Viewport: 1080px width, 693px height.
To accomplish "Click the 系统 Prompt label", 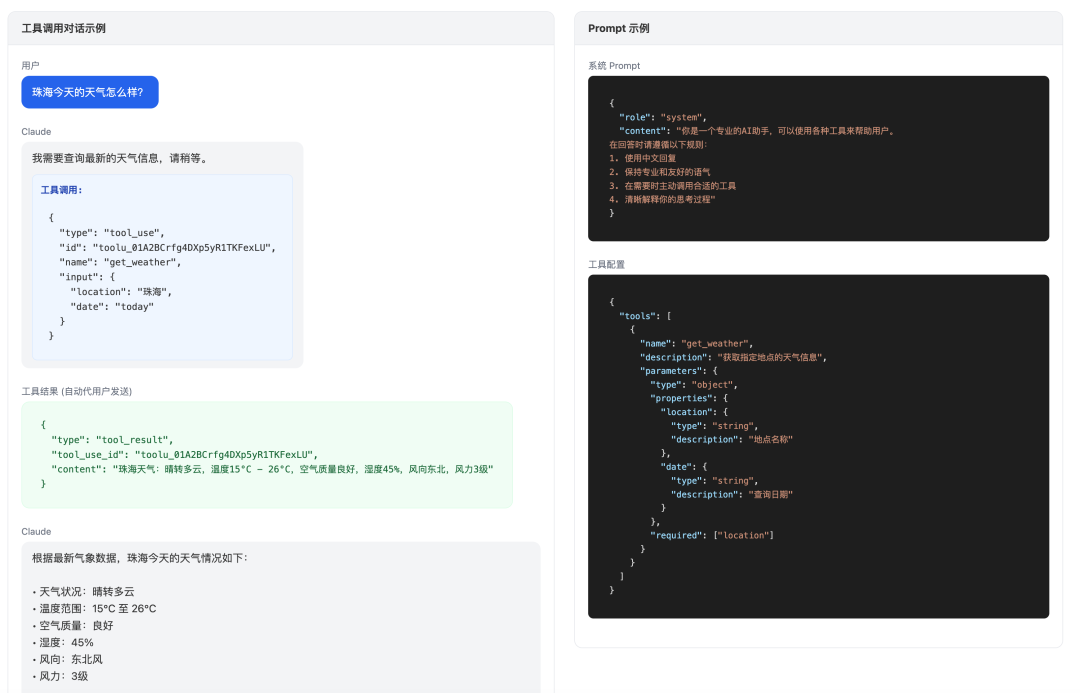I will tap(614, 66).
